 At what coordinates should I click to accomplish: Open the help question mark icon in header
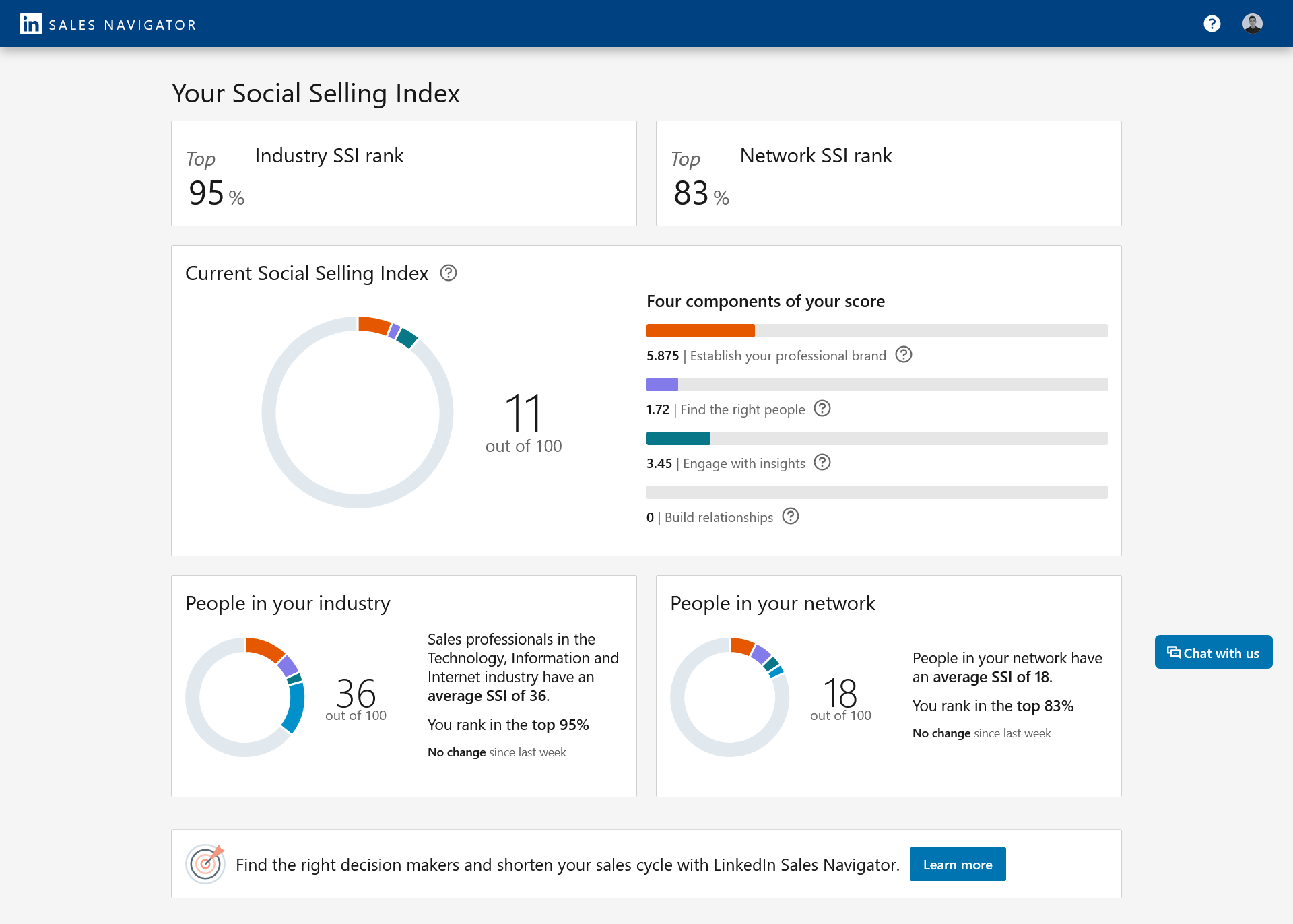1212,24
